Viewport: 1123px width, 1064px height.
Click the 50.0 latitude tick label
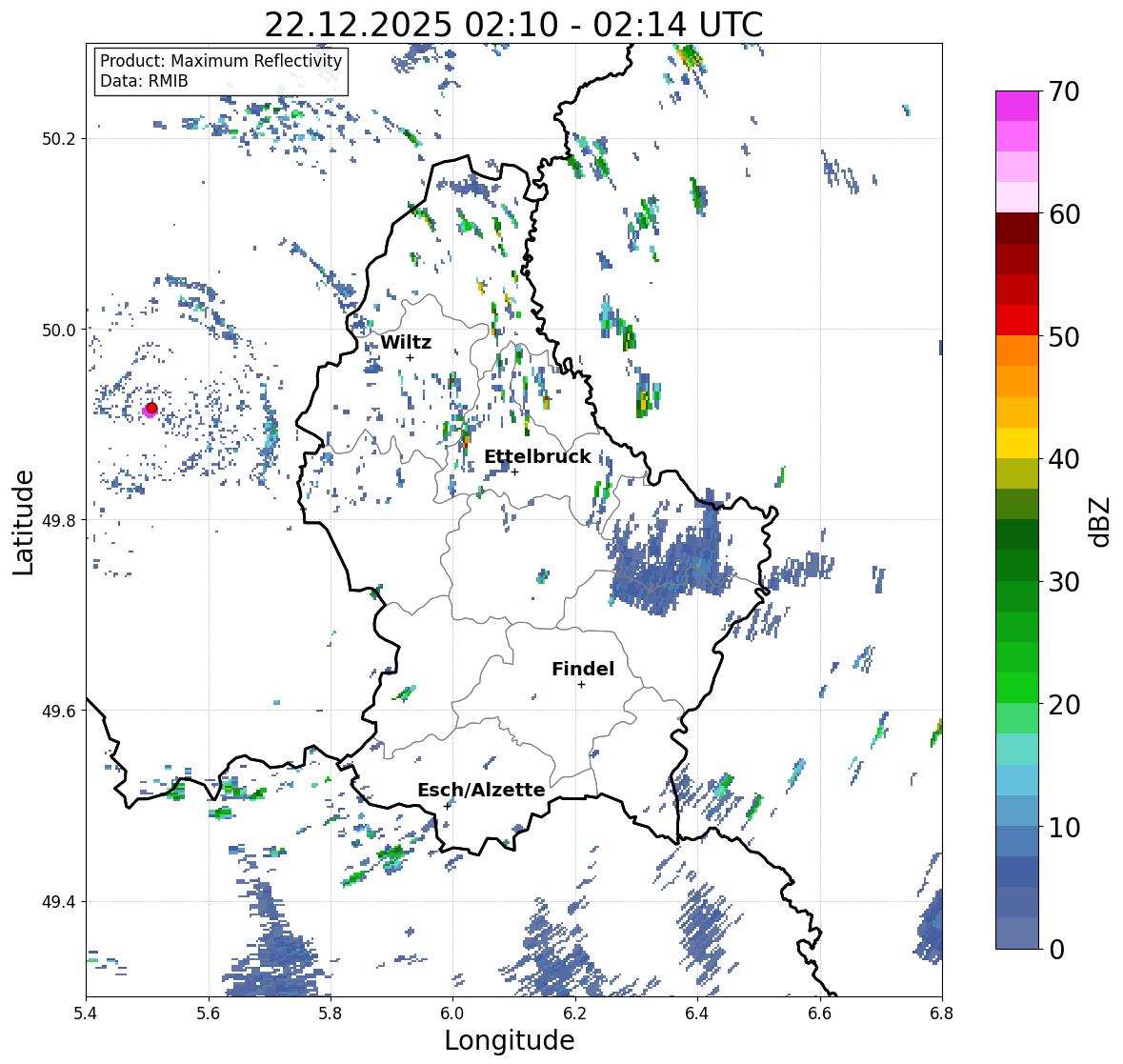tap(59, 331)
